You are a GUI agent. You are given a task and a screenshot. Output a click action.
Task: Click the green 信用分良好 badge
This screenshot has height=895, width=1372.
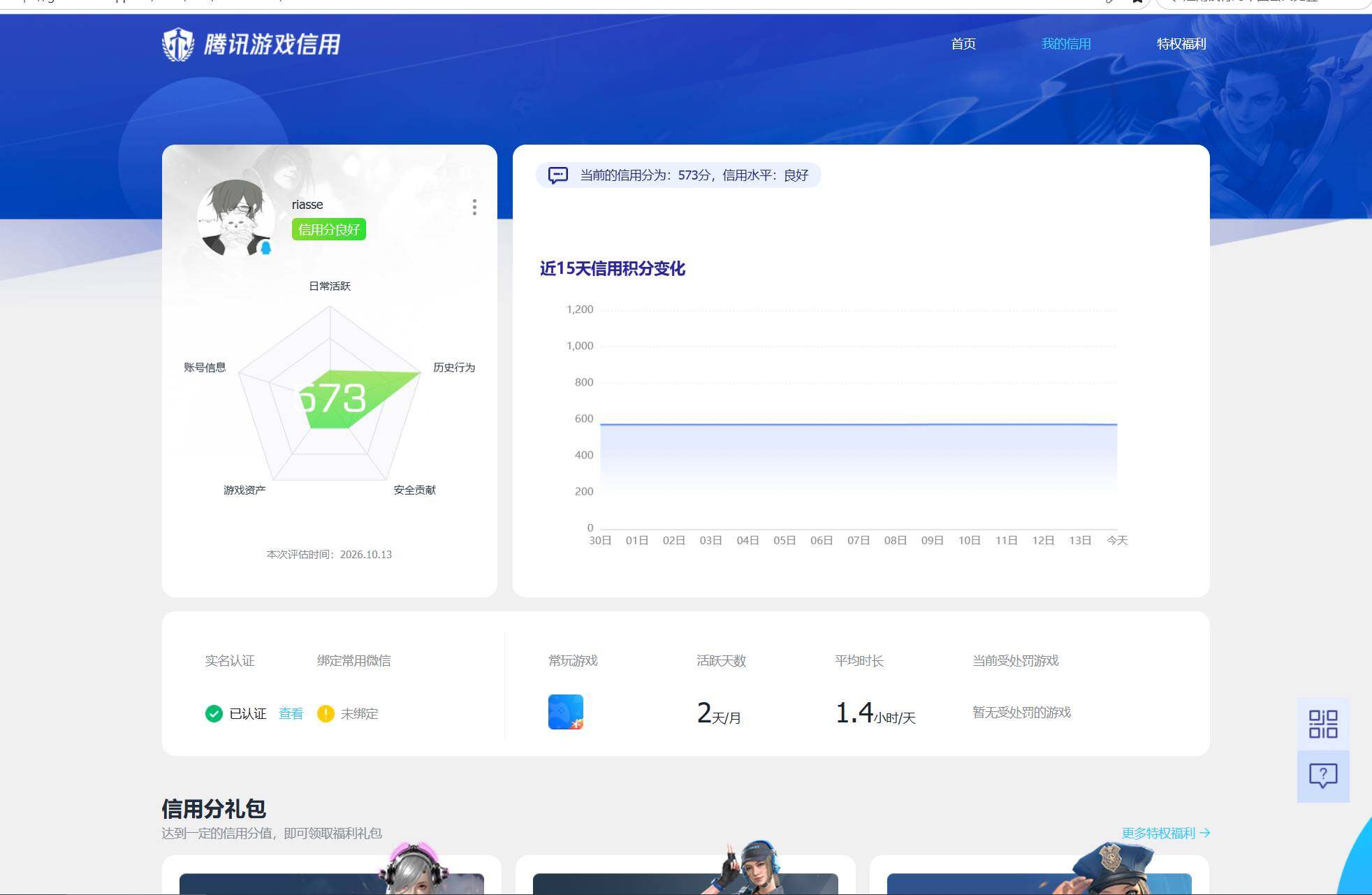pyautogui.click(x=329, y=229)
